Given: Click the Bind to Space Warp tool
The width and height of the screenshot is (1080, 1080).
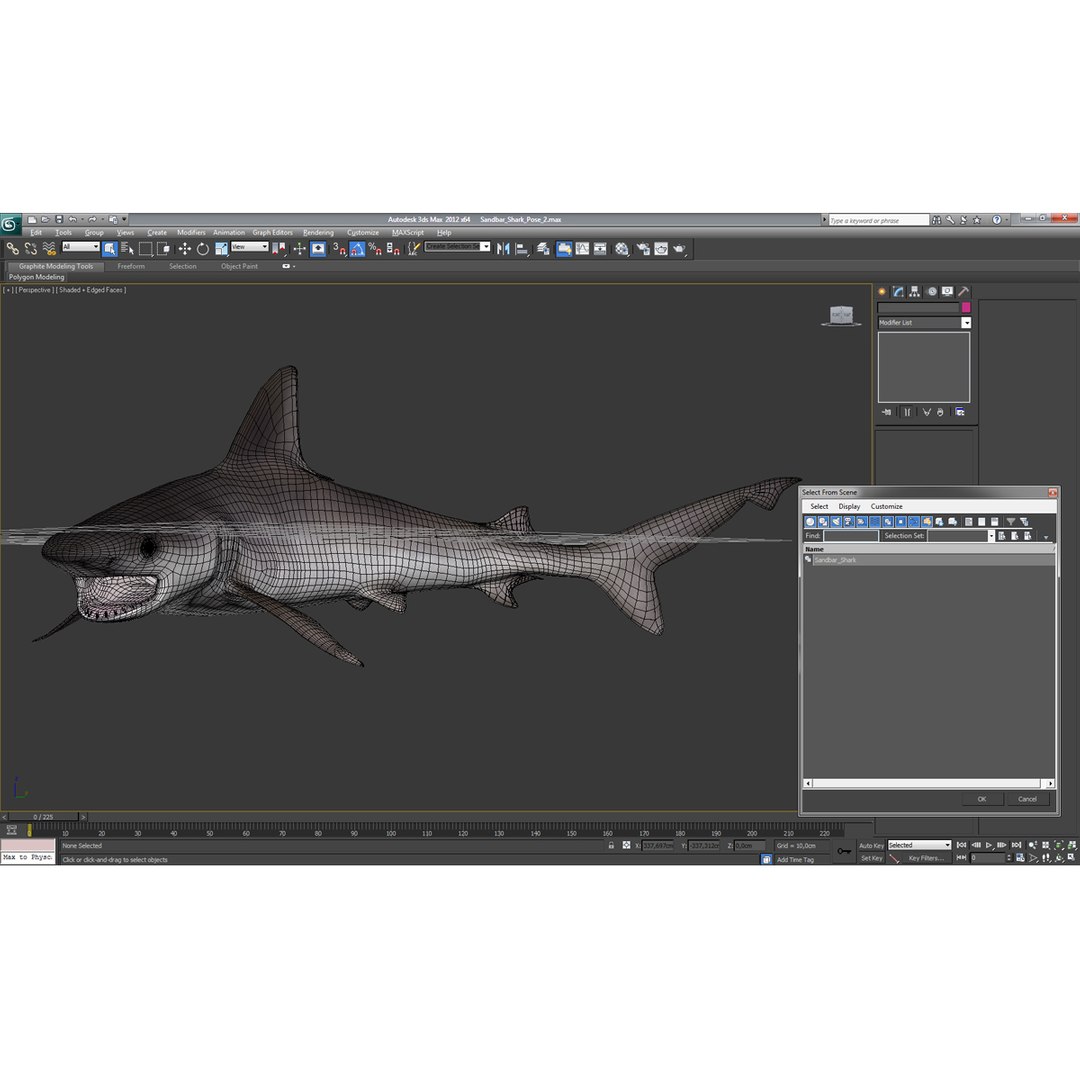Looking at the screenshot, I should coord(49,249).
